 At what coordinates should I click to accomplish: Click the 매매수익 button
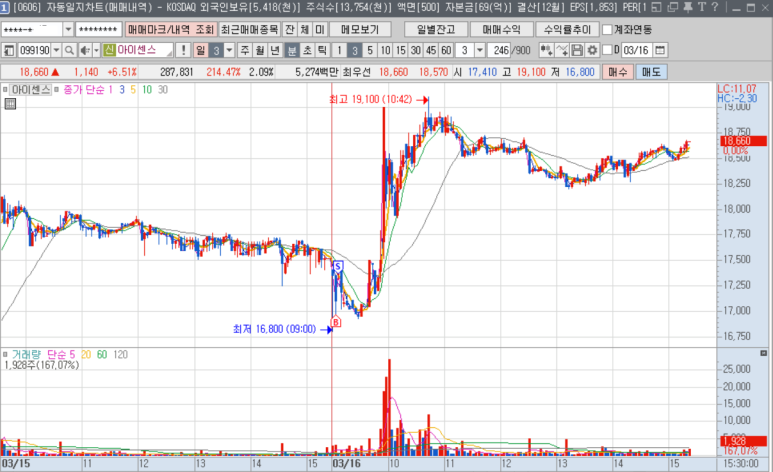click(501, 30)
